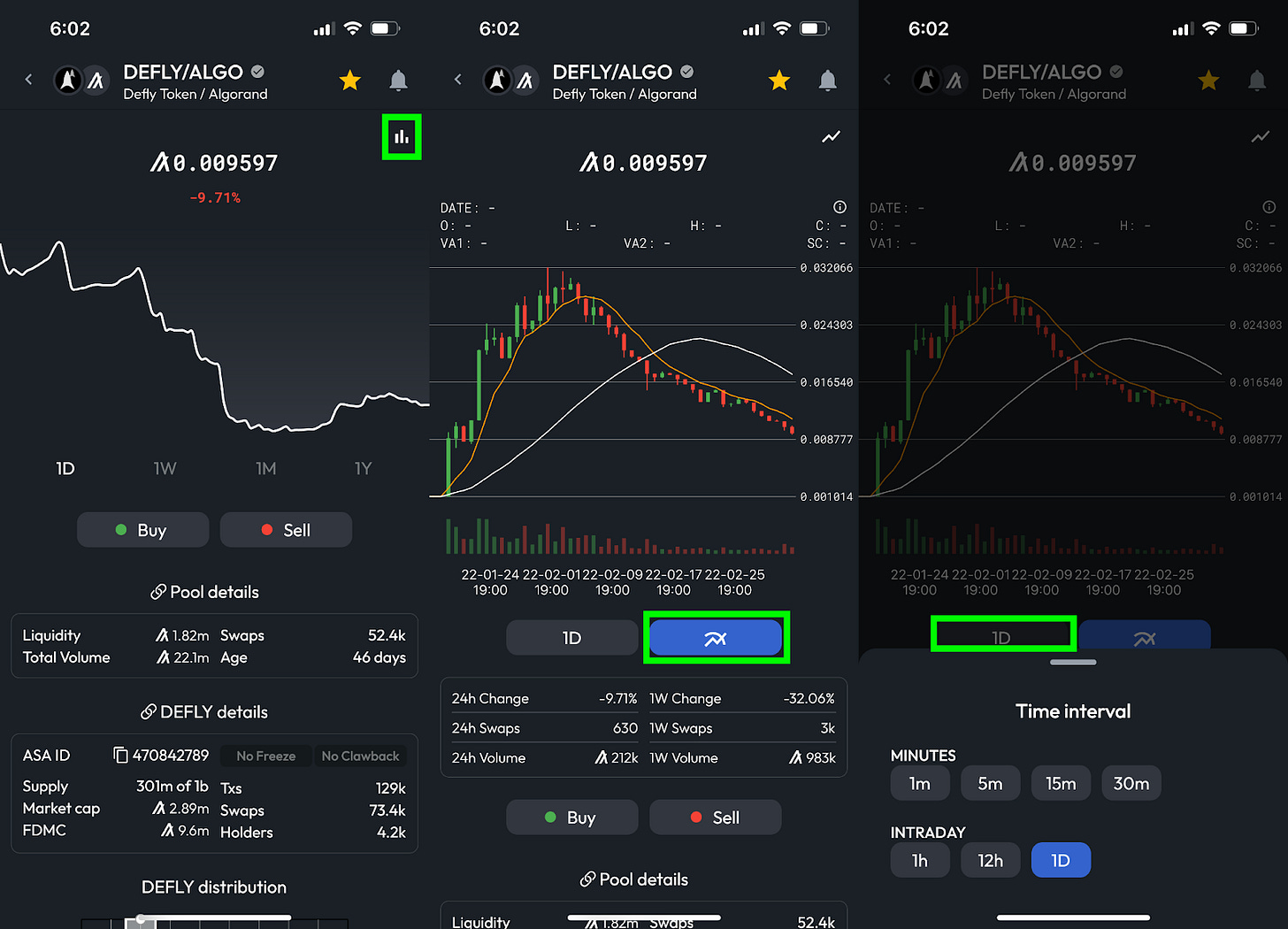Image resolution: width=1288 pixels, height=929 pixels.
Task: Tap battery icon in left screen status bar
Action: (x=385, y=28)
